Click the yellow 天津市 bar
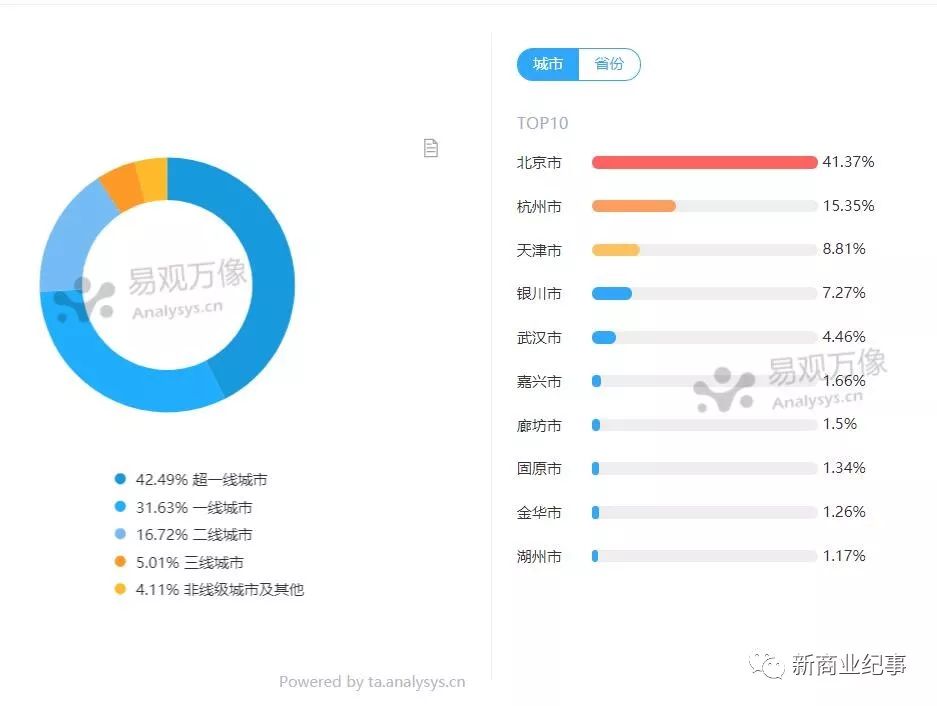937x706 pixels. 615,250
